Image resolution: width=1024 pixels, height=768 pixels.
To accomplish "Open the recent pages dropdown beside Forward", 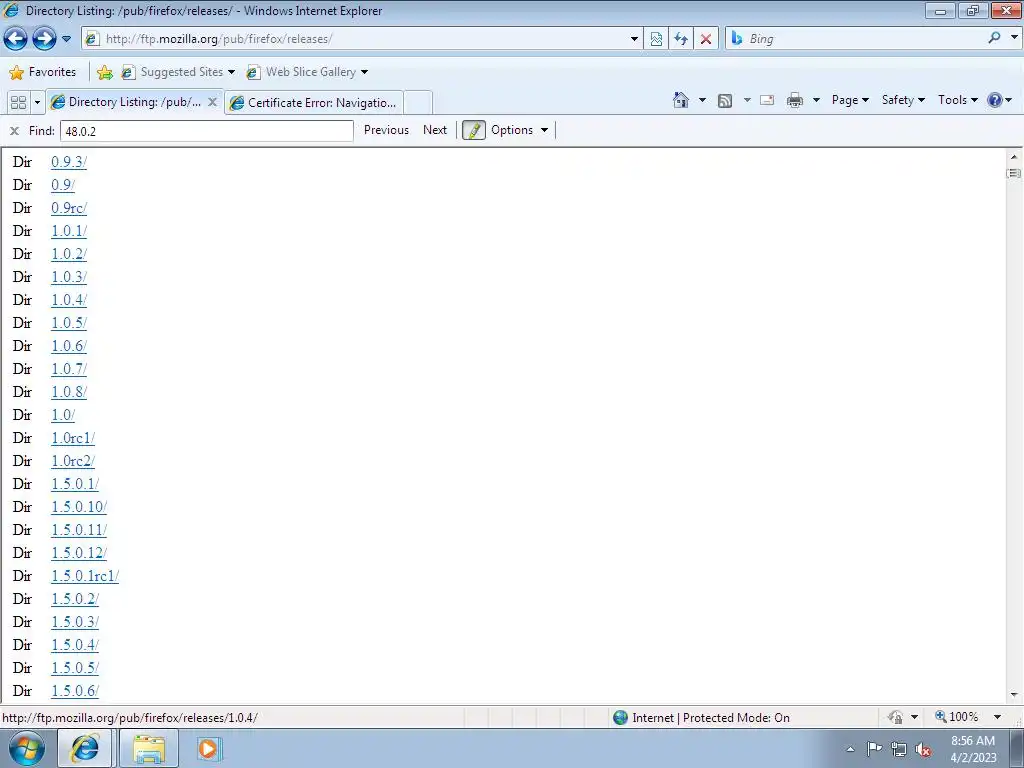I will [x=67, y=39].
